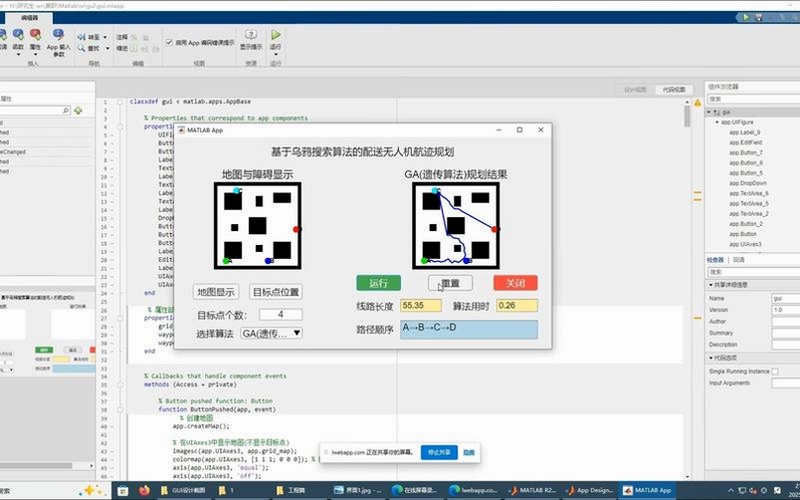Click the 目标点位置 button
The height and width of the screenshot is (500, 800).
tap(276, 292)
